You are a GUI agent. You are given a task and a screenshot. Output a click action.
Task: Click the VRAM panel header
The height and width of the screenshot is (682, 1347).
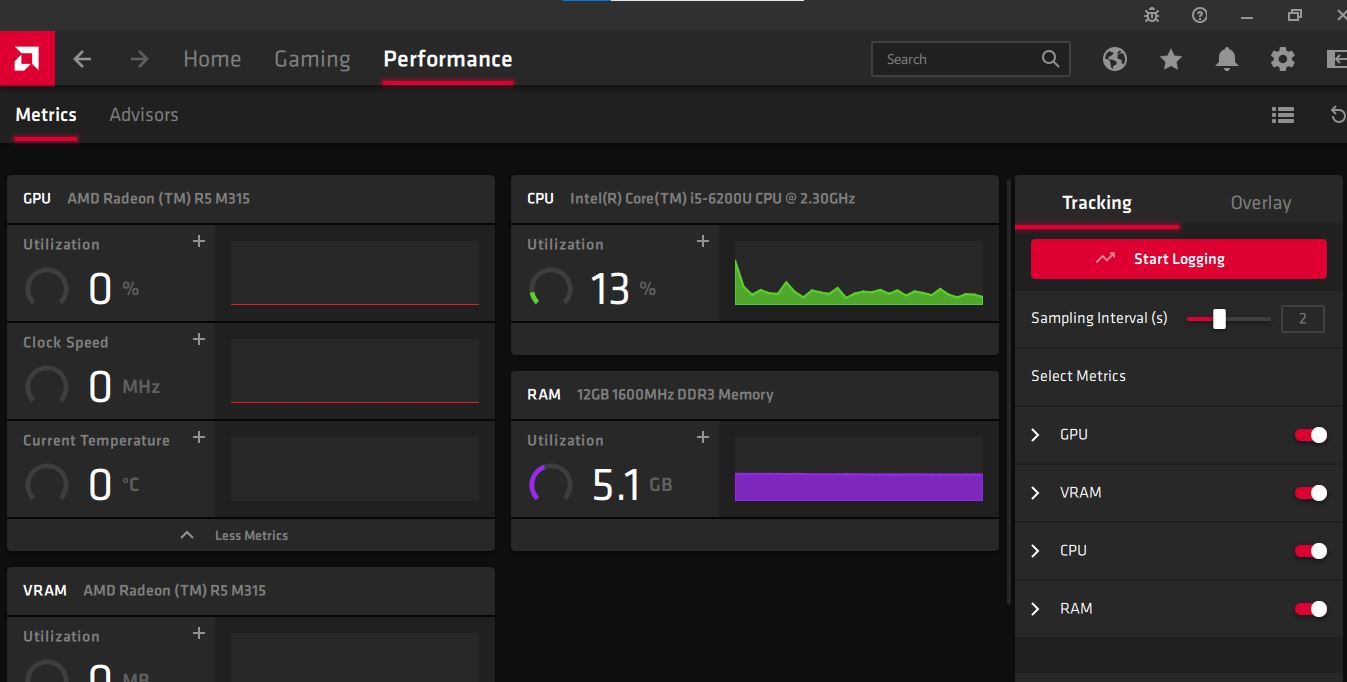(x=251, y=591)
